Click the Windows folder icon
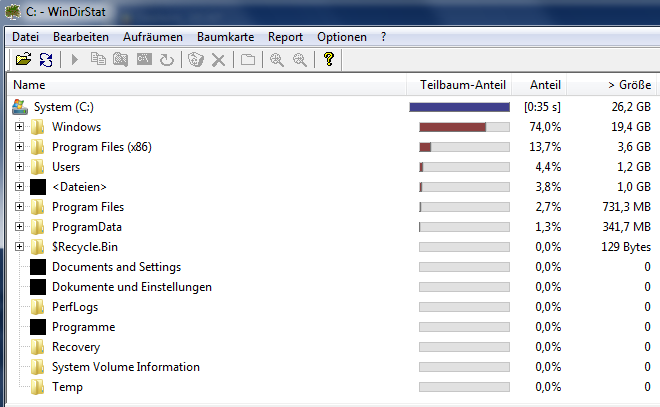This screenshot has width=660, height=407. point(37,127)
